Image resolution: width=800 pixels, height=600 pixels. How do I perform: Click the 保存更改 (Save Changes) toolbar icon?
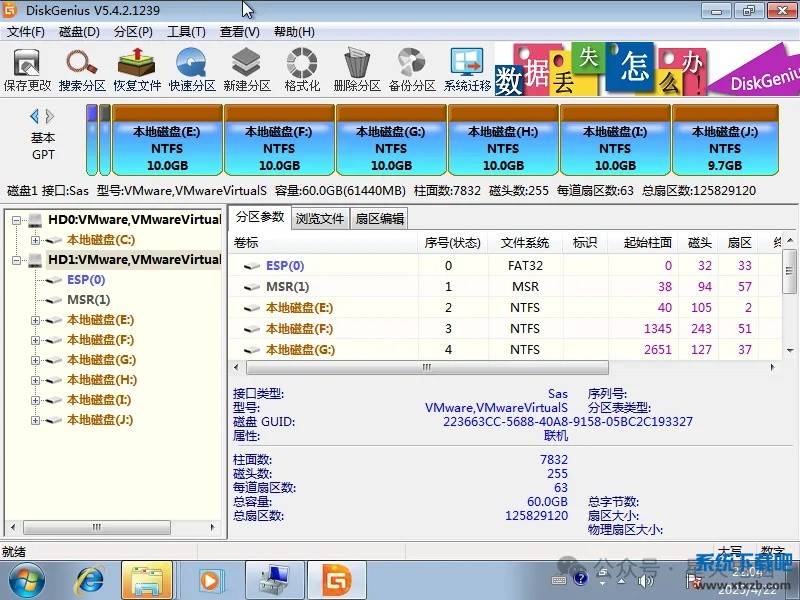click(x=27, y=68)
